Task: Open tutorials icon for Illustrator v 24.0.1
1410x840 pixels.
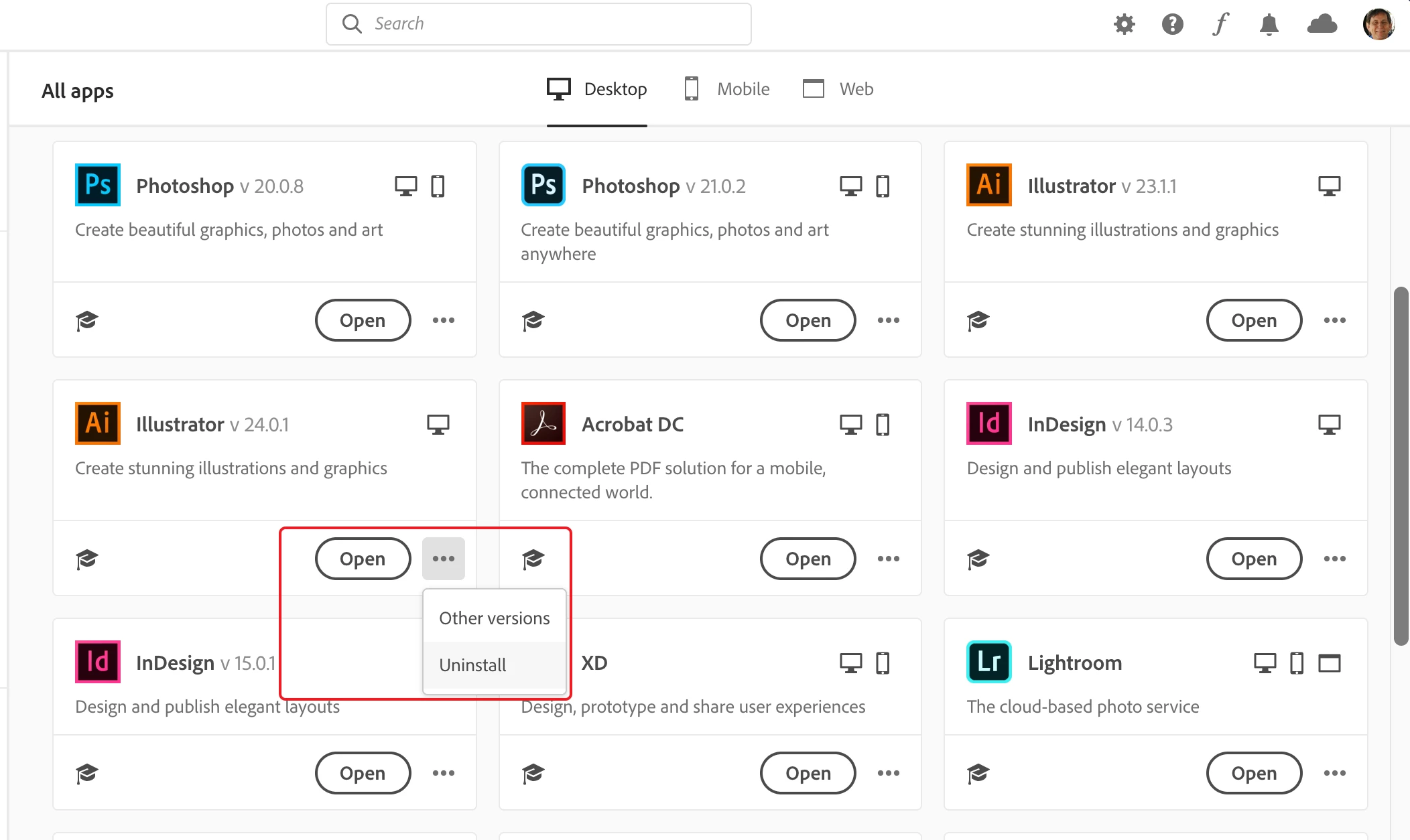Action: pyautogui.click(x=87, y=559)
